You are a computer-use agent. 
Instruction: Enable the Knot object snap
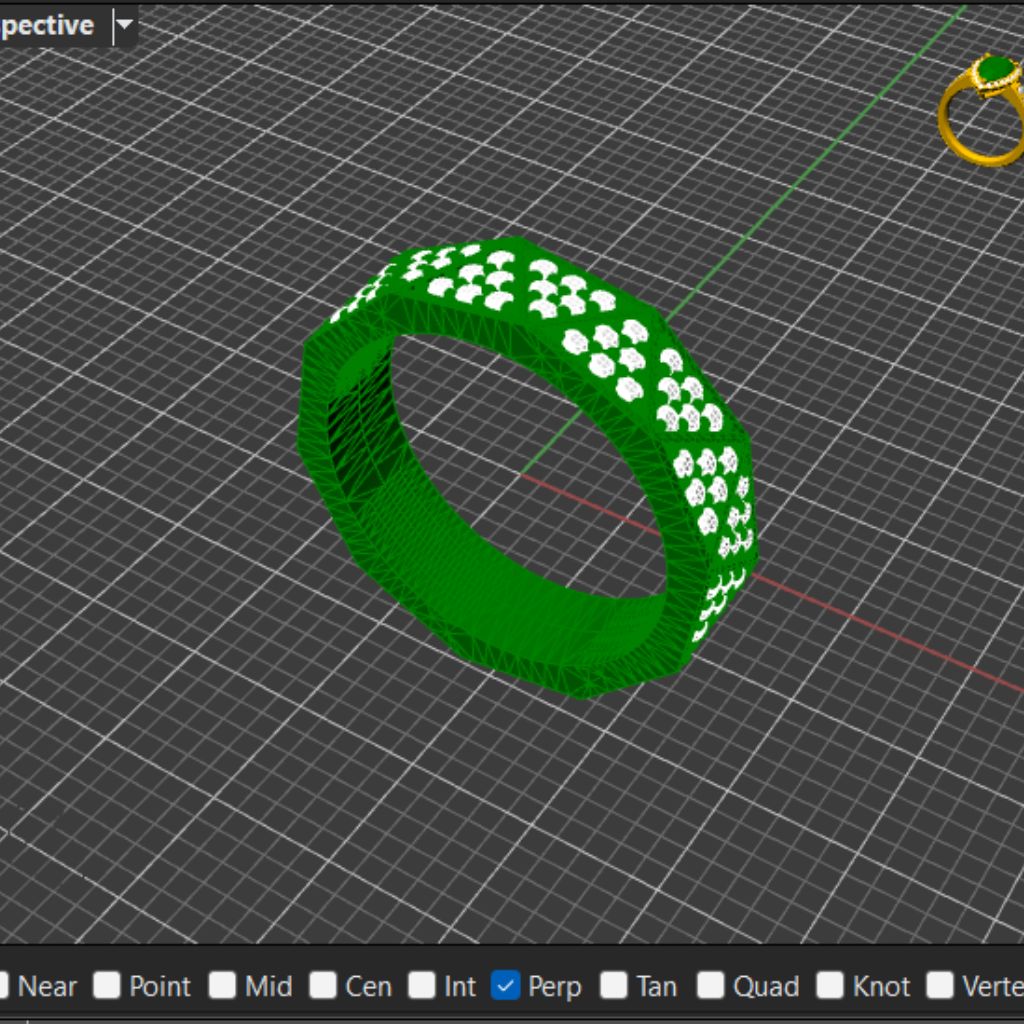(830, 986)
